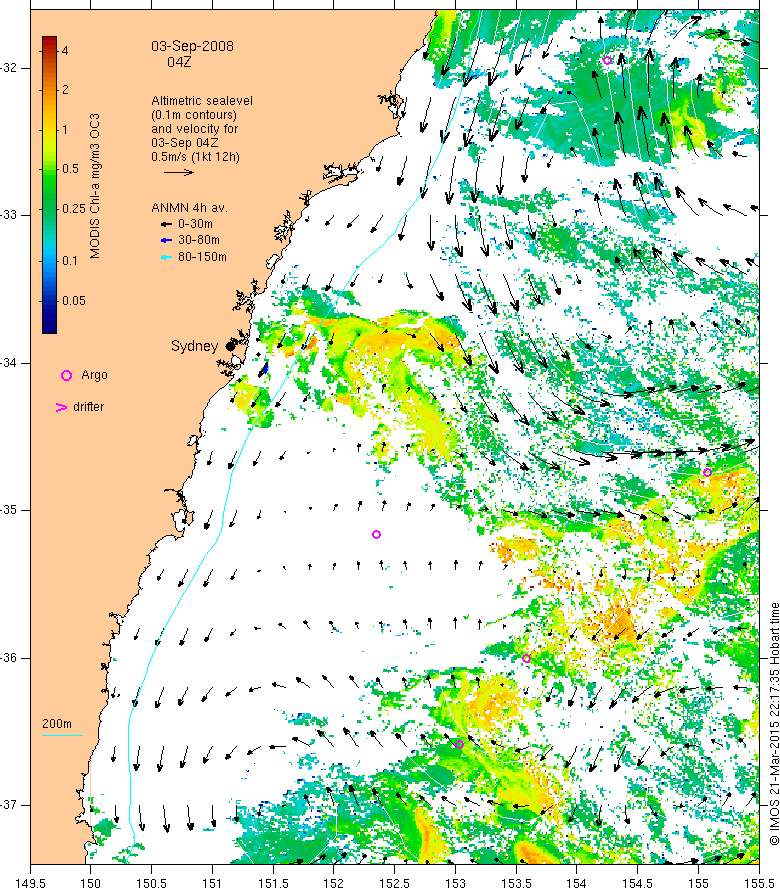The height and width of the screenshot is (890, 780).
Task: Click the colorbar value 0.05 label
Action: click(x=74, y=301)
